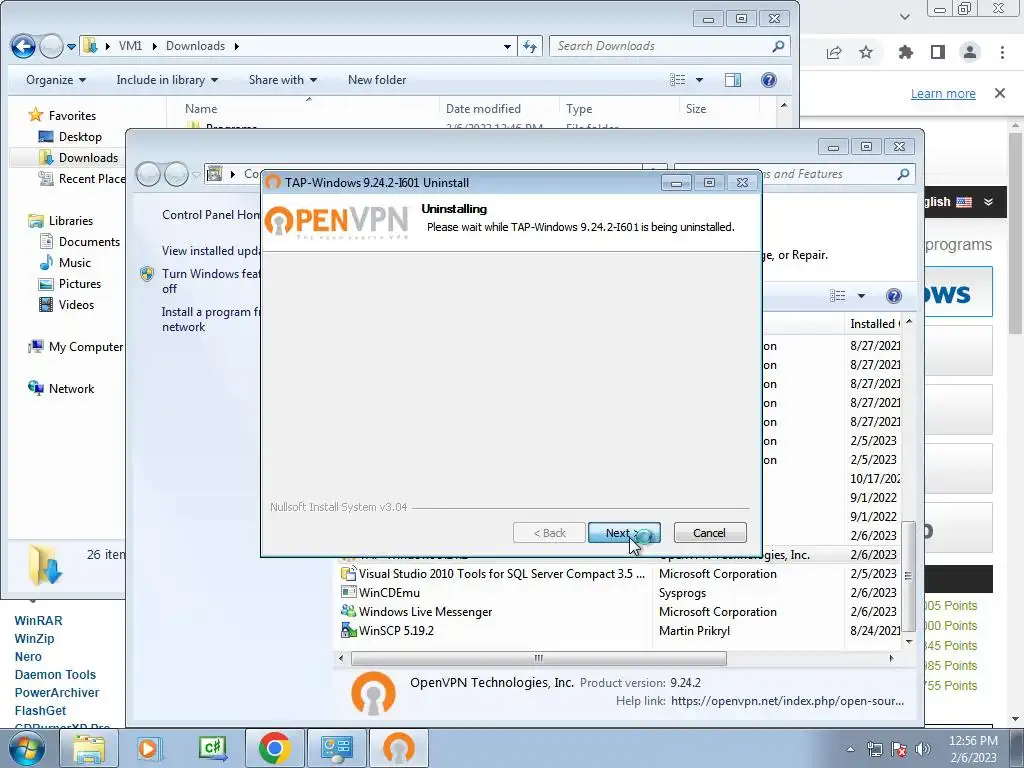
Task: Open the Organize menu
Action: tap(56, 80)
